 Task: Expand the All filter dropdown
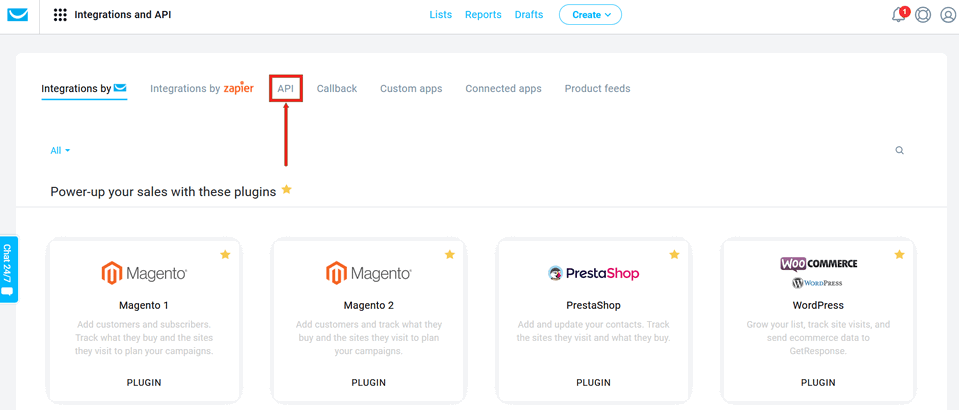60,151
